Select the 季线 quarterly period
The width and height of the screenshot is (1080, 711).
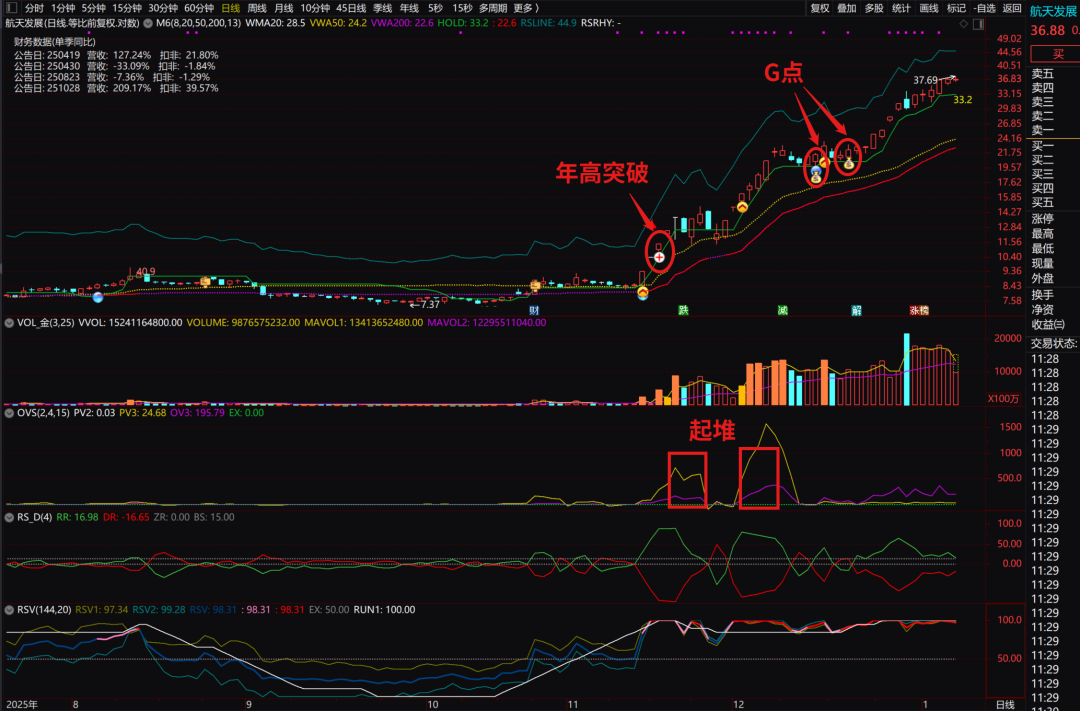pos(382,8)
